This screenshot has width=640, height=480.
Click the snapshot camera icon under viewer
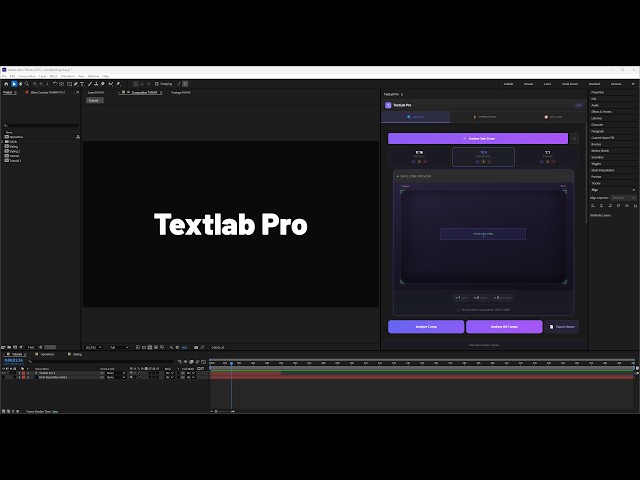196,347
